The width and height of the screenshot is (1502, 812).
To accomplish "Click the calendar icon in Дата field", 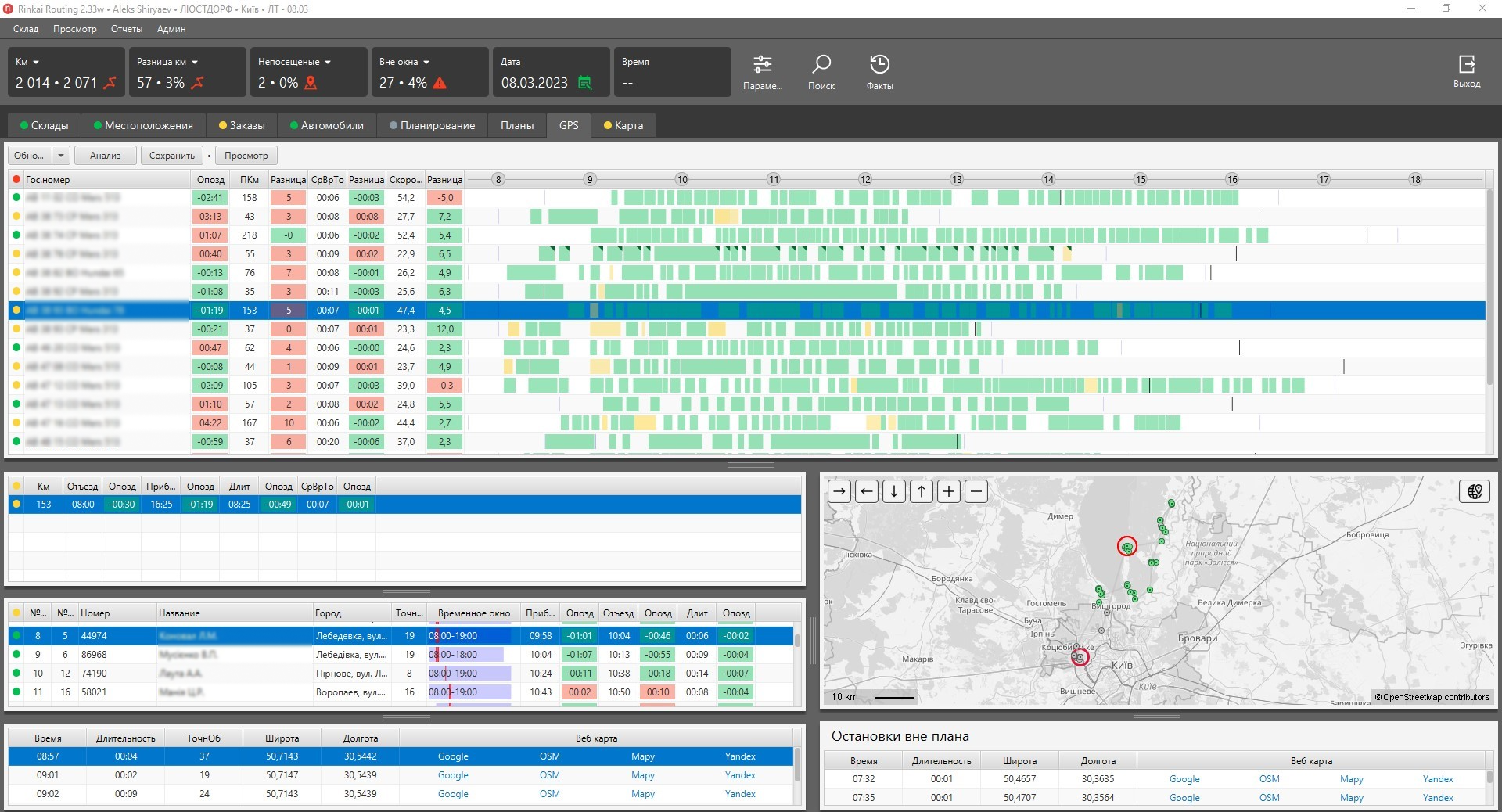I will pyautogui.click(x=584, y=83).
